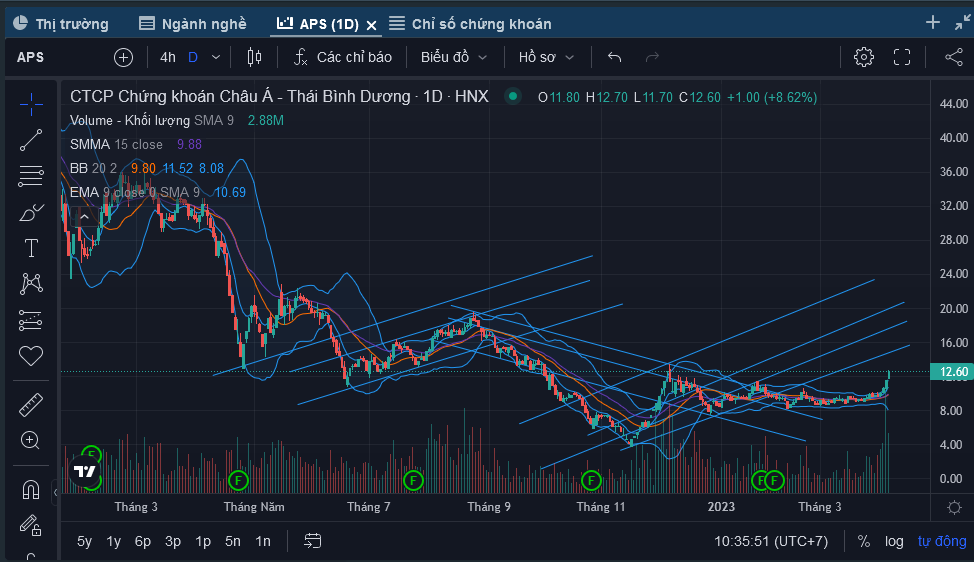Set range to 5y

[x=84, y=542]
